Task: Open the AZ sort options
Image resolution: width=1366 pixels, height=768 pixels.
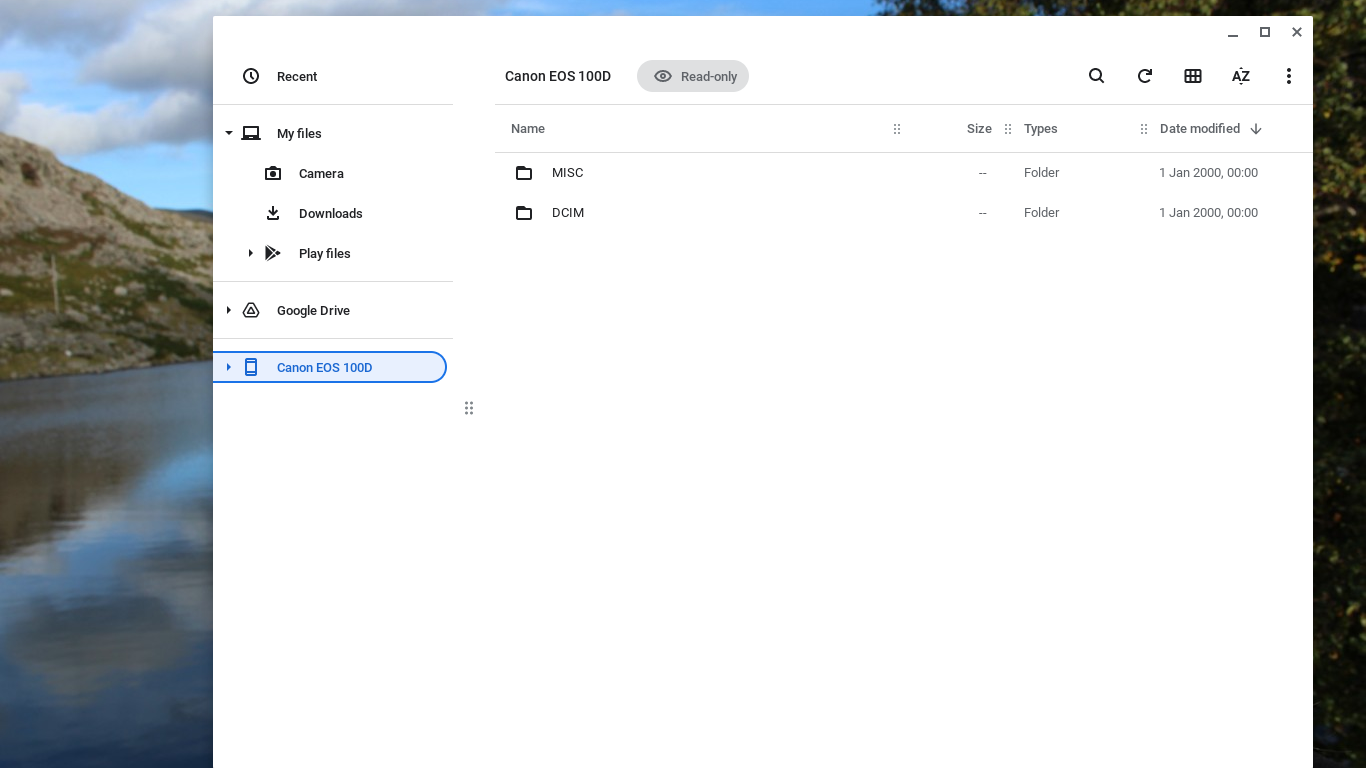Action: click(1241, 76)
